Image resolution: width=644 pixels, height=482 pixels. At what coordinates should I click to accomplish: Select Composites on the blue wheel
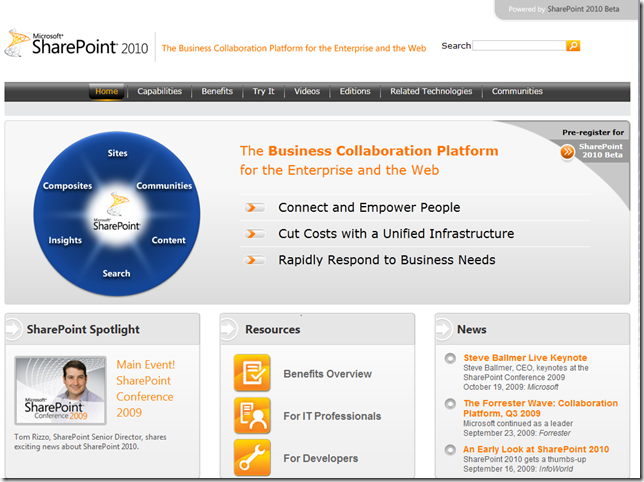pyautogui.click(x=67, y=186)
